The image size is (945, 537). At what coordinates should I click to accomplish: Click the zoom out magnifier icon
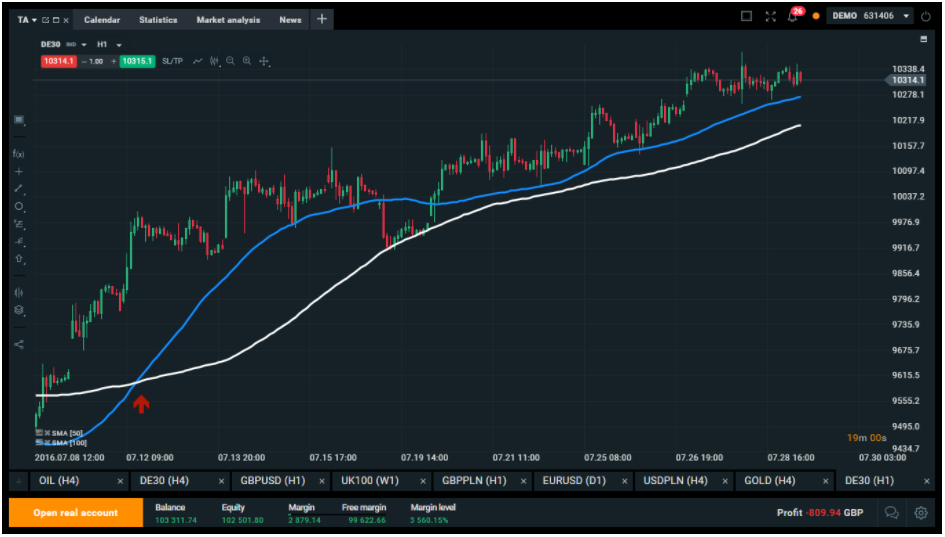pos(230,61)
